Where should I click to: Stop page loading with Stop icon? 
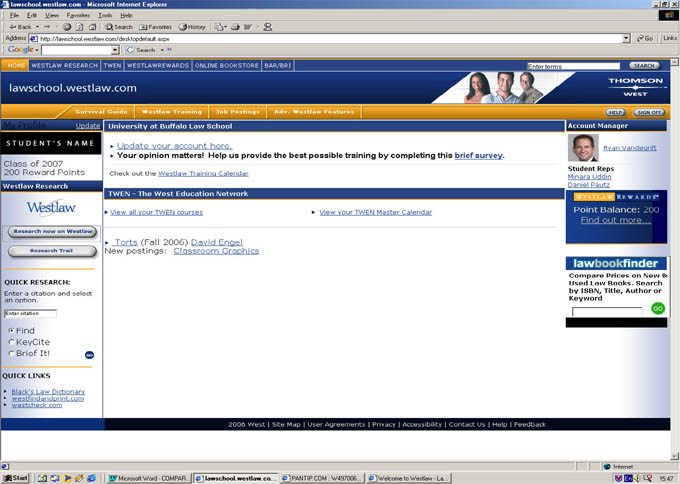coord(67,27)
